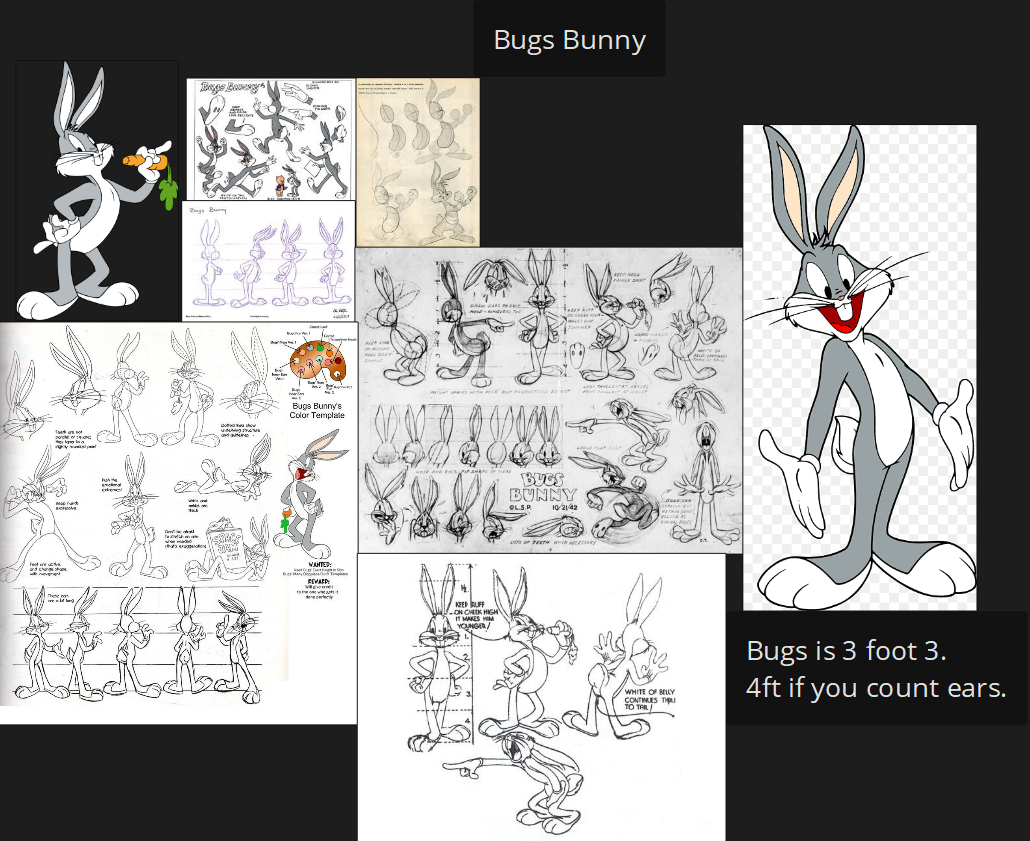This screenshot has height=841, width=1030.
Task: Click the "Bugs Bunny's Color Template" label
Action: 317,411
